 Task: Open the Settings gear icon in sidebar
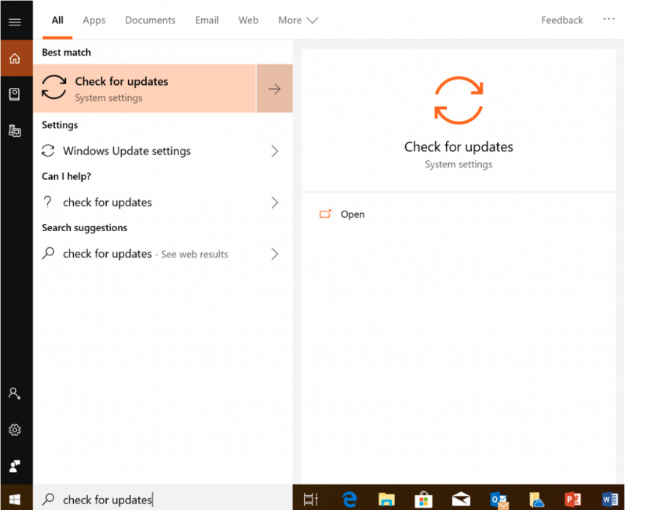(15, 430)
